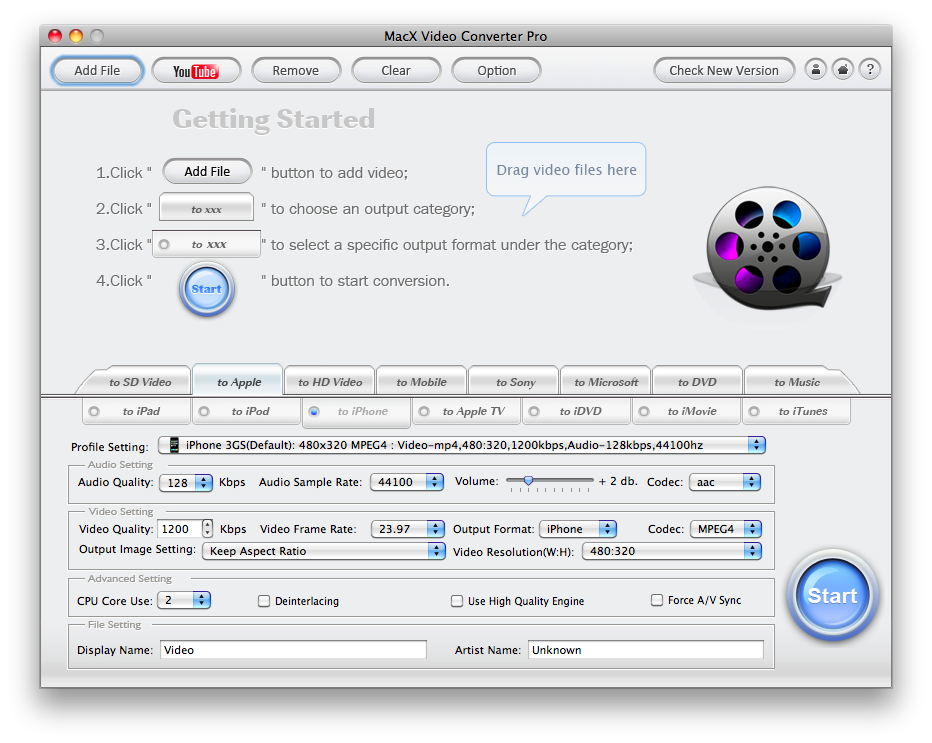The width and height of the screenshot is (932, 743).
Task: Open the user registration icon
Action: click(x=816, y=70)
